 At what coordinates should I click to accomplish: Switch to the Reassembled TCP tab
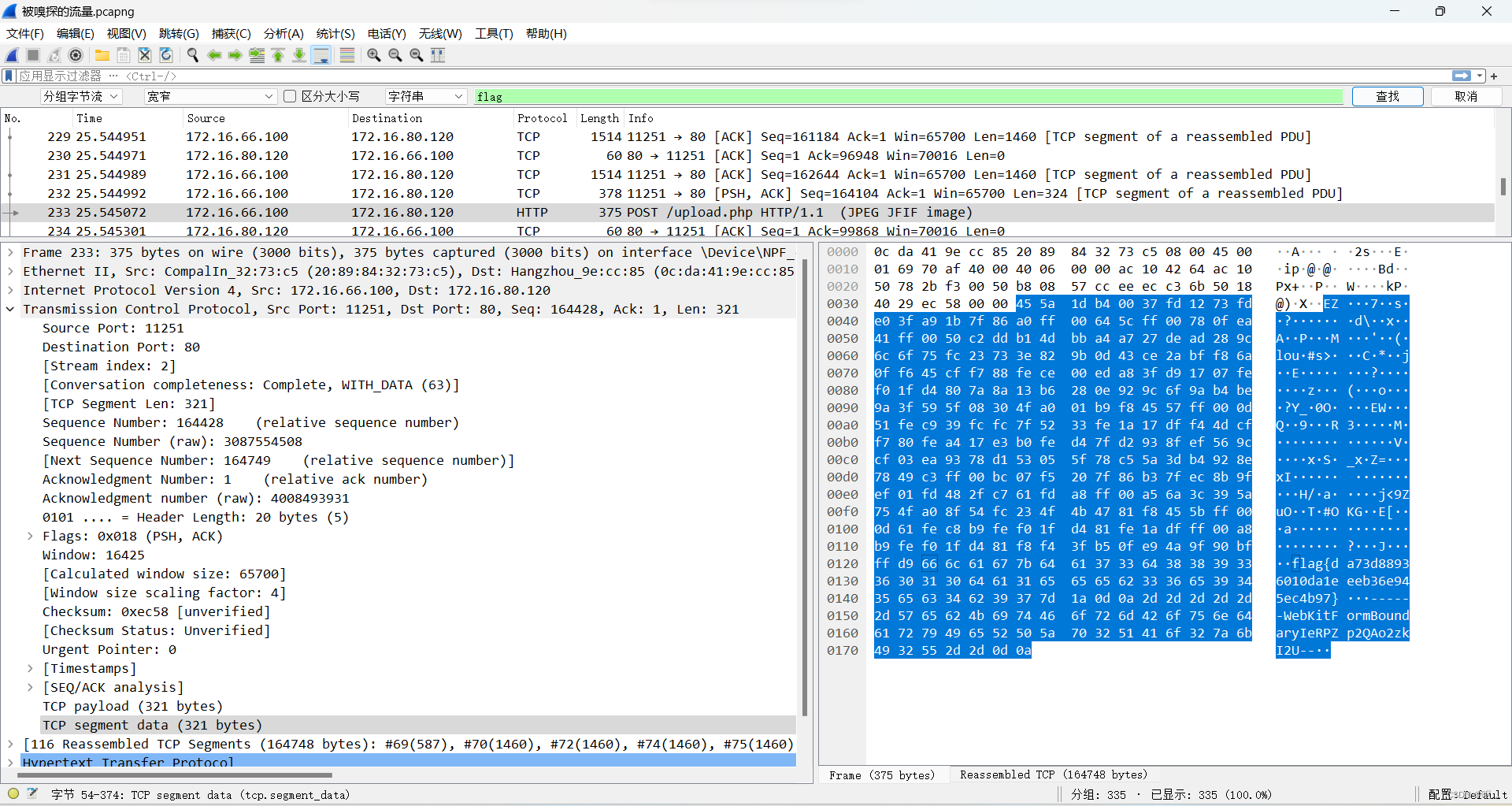pyautogui.click(x=1055, y=774)
